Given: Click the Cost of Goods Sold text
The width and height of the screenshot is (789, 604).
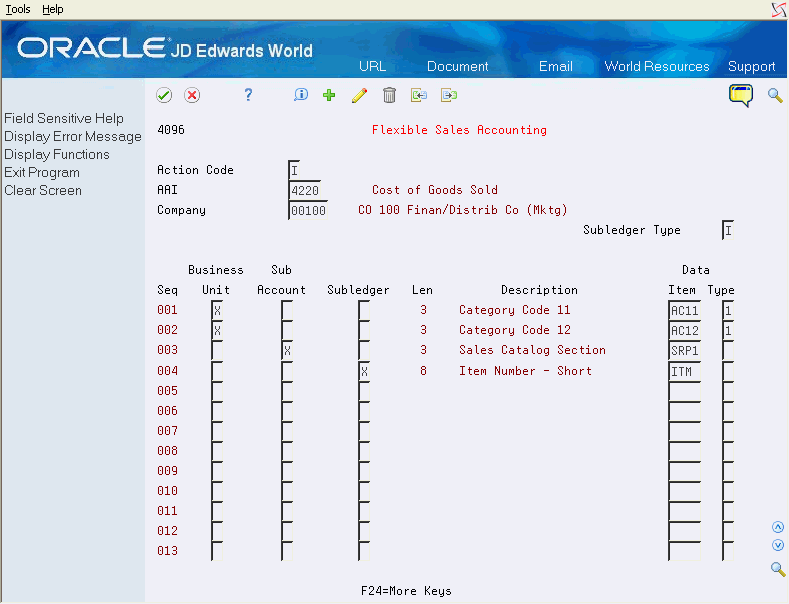Looking at the screenshot, I should tap(435, 190).
